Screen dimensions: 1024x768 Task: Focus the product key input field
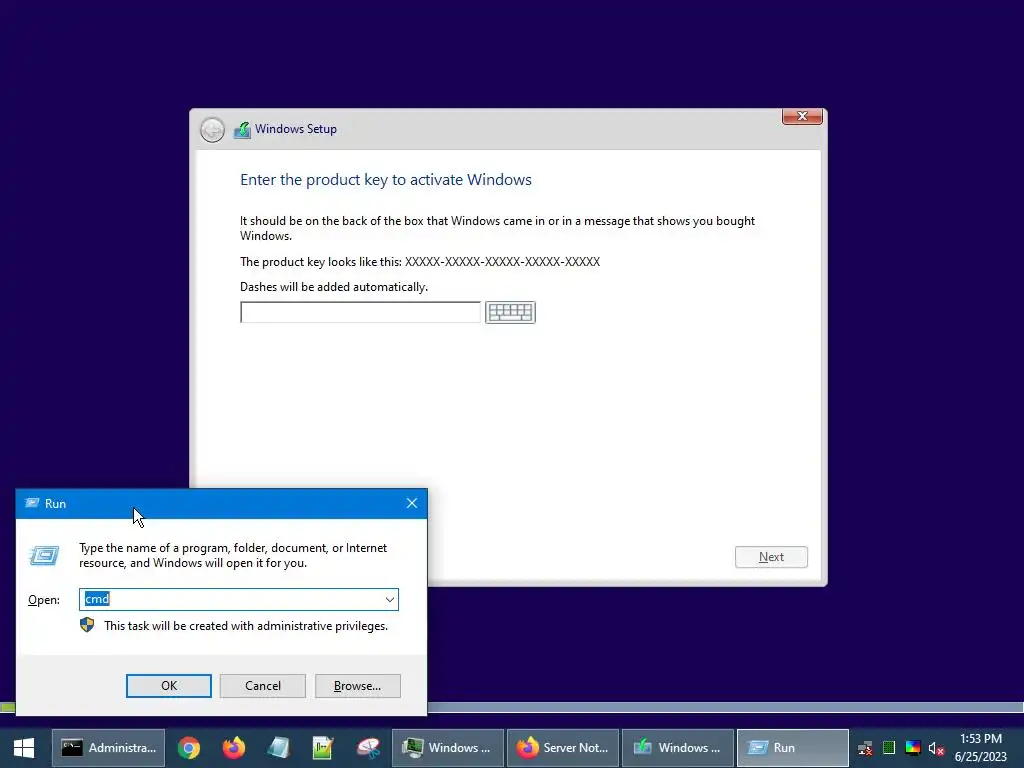(360, 312)
